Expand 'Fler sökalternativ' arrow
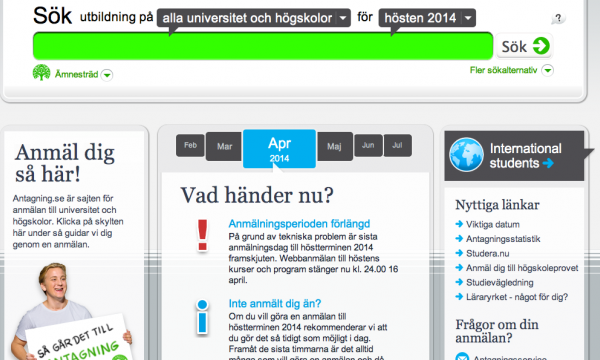The image size is (600, 360). [x=548, y=70]
